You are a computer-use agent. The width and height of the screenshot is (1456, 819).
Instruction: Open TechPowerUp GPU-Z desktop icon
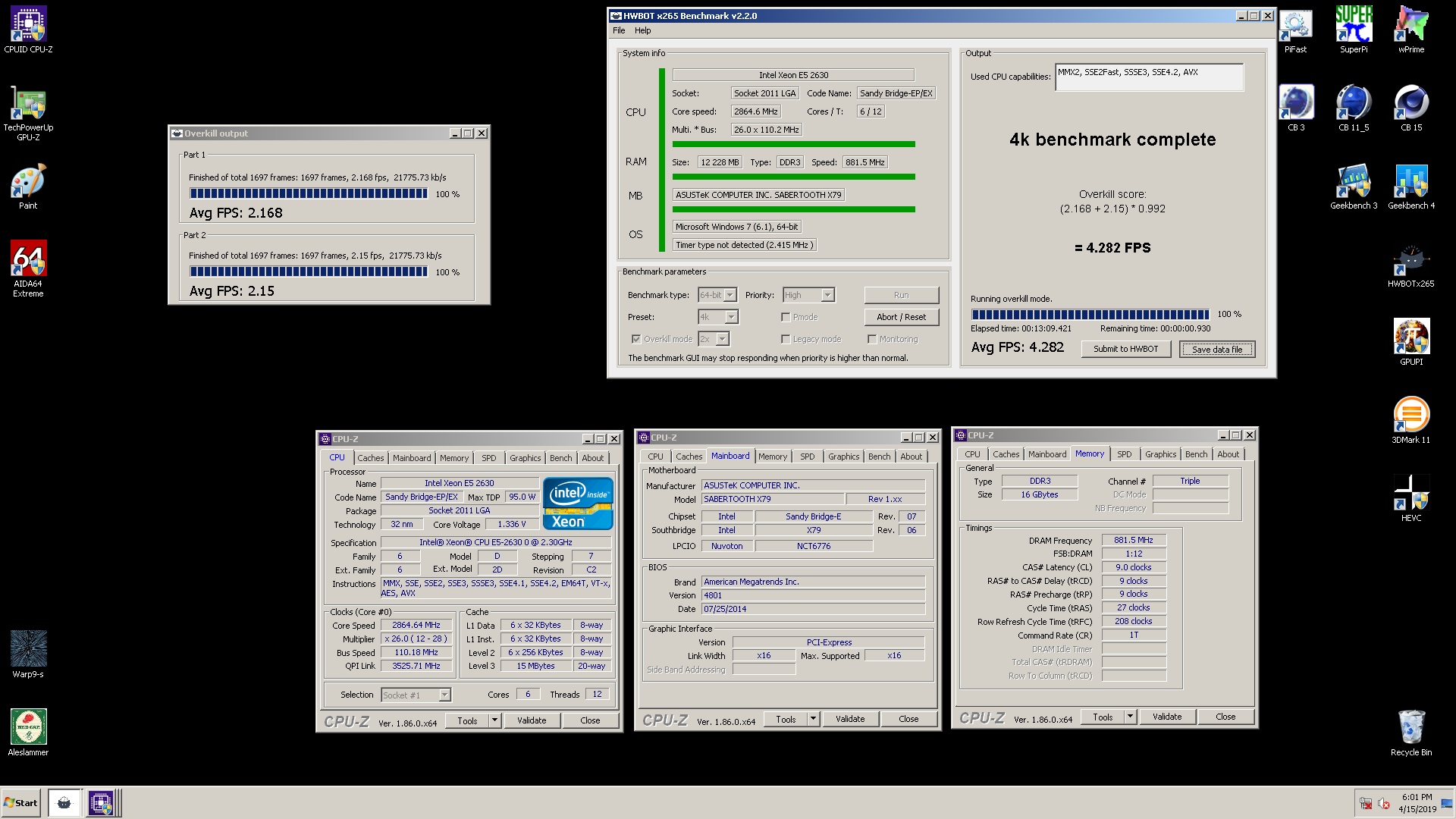coord(28,113)
